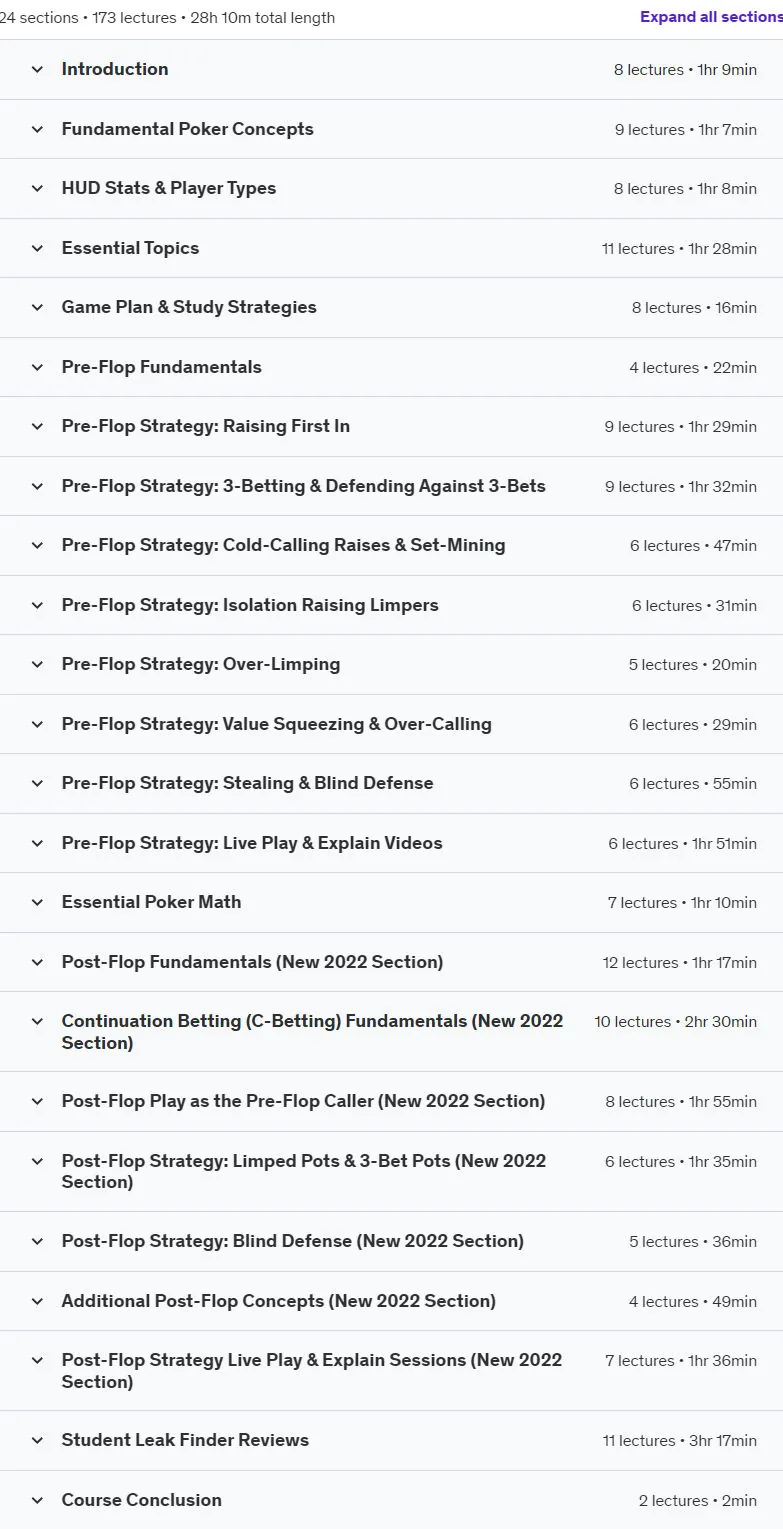Click chevron beside Stealing & Blind Defense
Screen dimensions: 783x1529
point(37,784)
